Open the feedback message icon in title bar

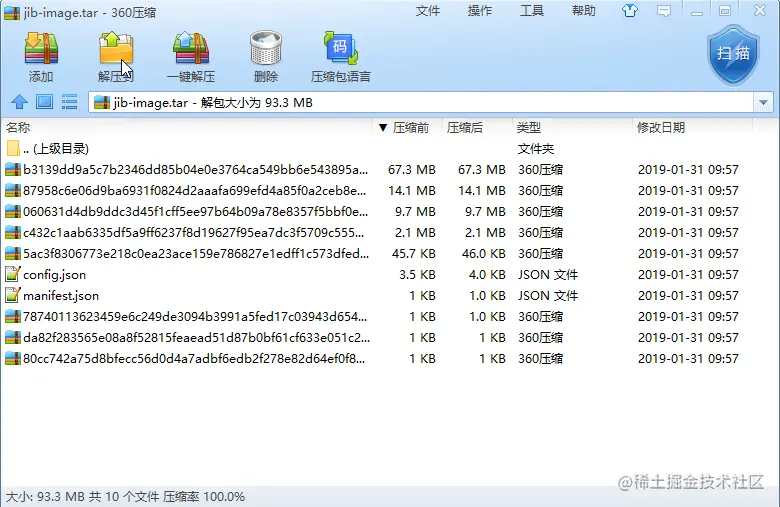click(664, 11)
